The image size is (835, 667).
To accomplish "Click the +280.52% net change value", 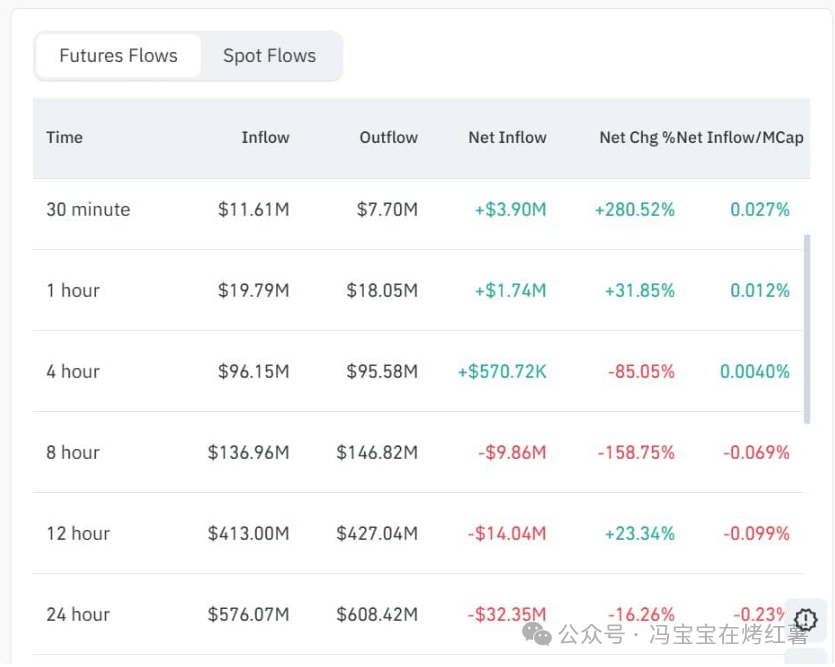I will point(634,210).
